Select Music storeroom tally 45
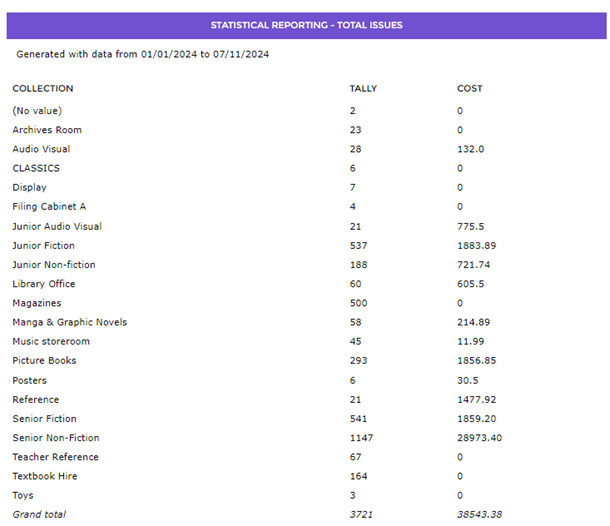 (x=356, y=341)
